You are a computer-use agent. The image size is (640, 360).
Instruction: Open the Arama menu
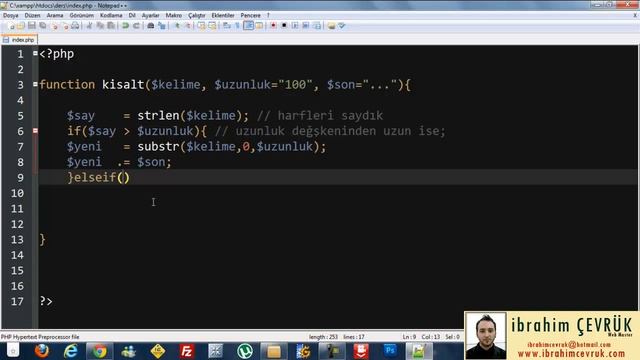click(55, 15)
